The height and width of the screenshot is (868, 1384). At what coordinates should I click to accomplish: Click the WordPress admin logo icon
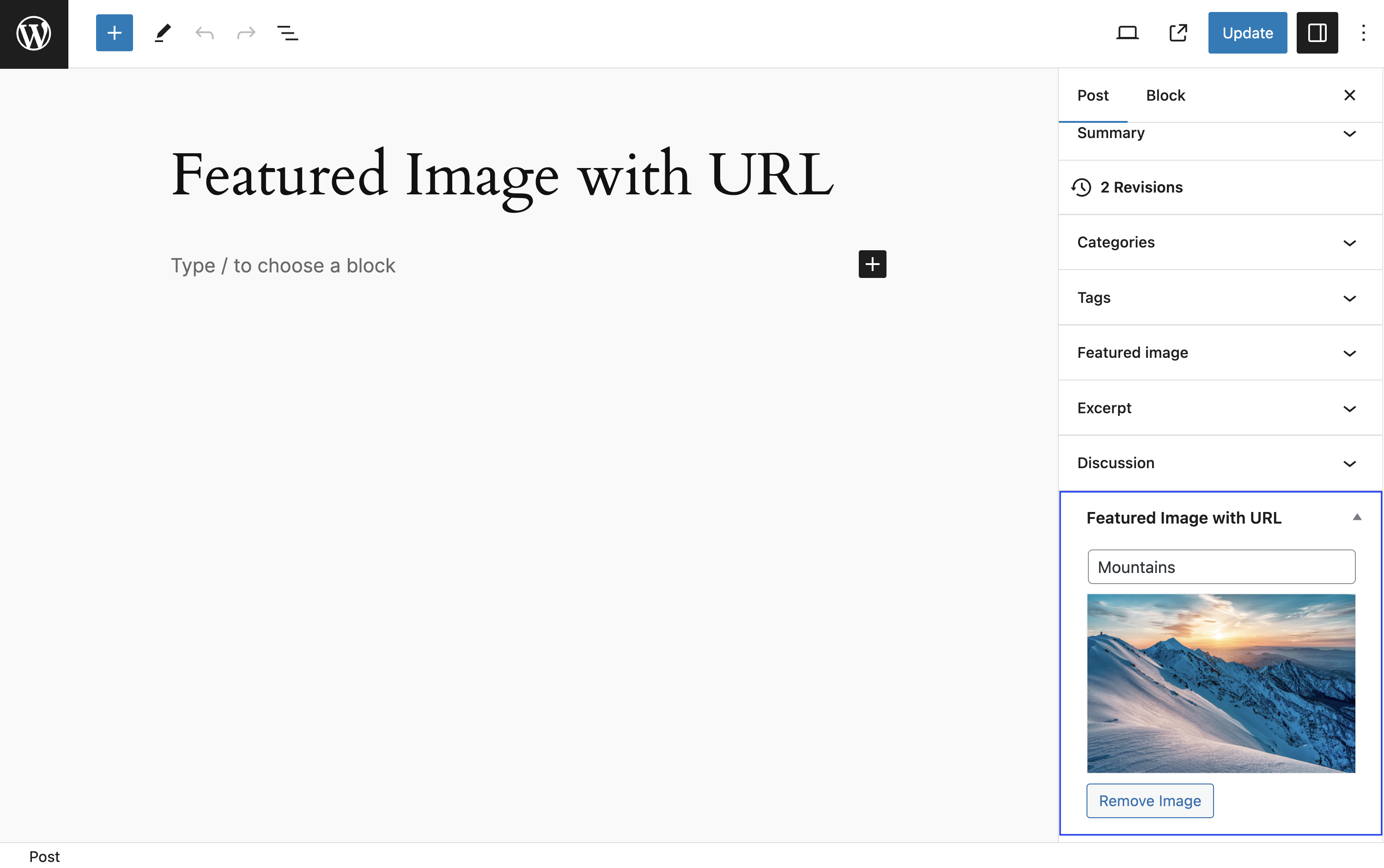click(x=34, y=33)
